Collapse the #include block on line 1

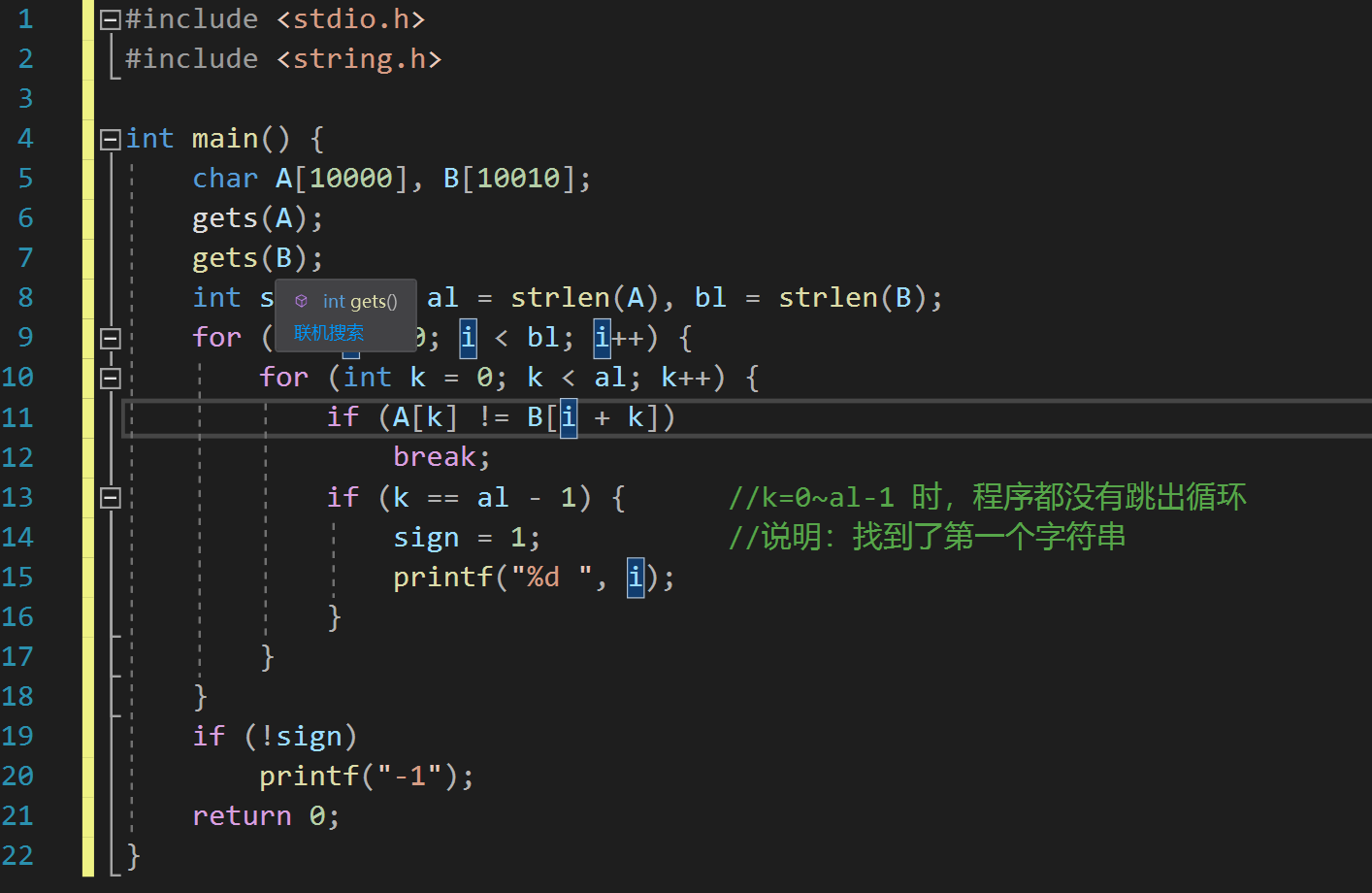pos(111,19)
